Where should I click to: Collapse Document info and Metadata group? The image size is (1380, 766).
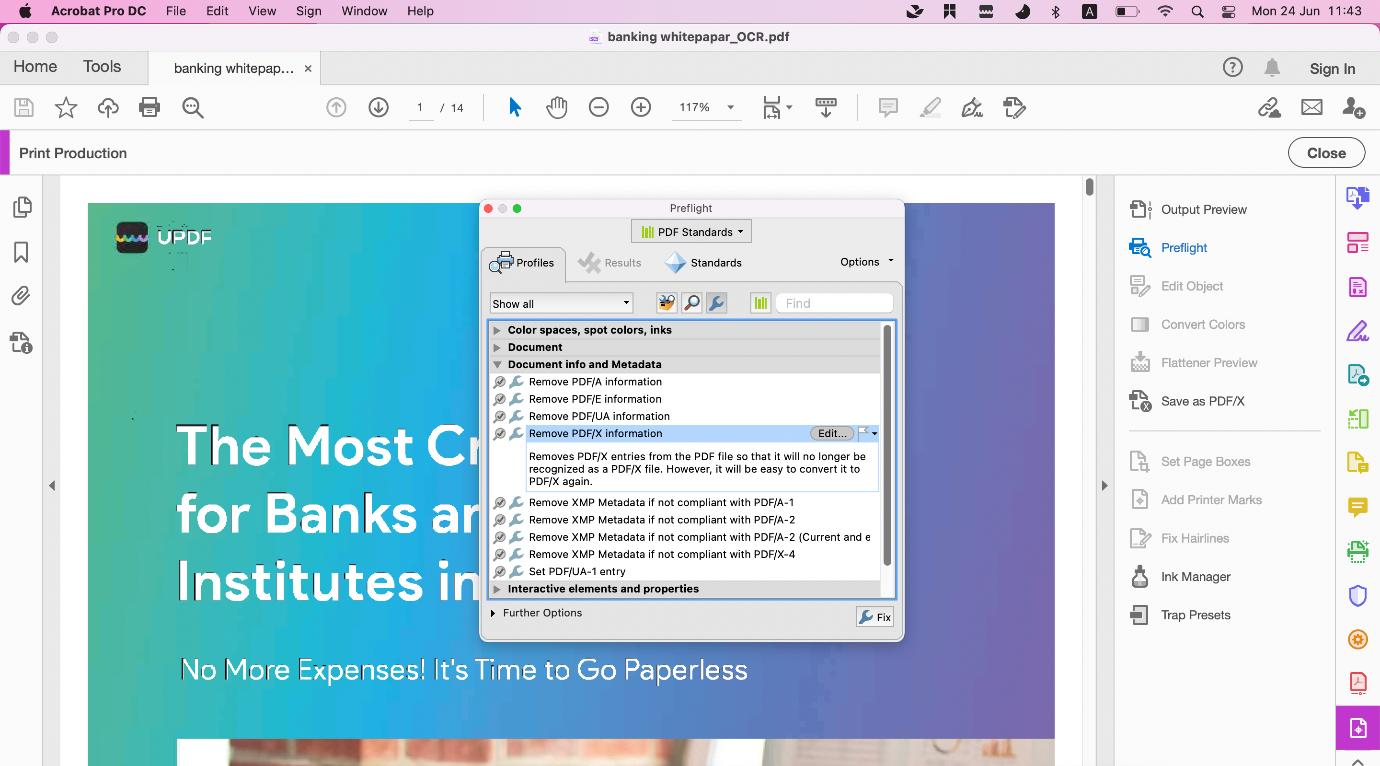(497, 365)
